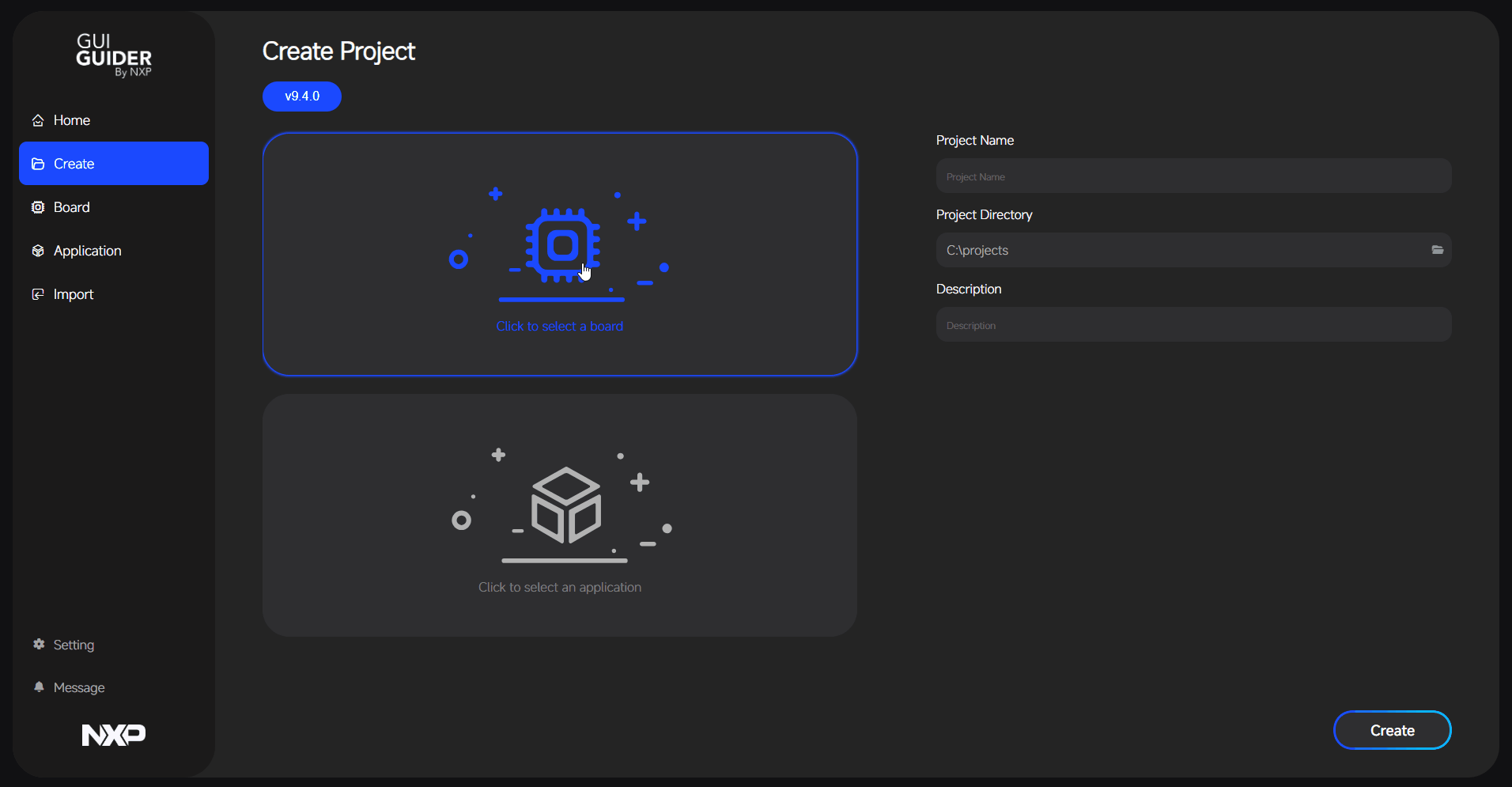Click the 'Click to select an application' text
Image resolution: width=1512 pixels, height=787 pixels.
point(560,587)
